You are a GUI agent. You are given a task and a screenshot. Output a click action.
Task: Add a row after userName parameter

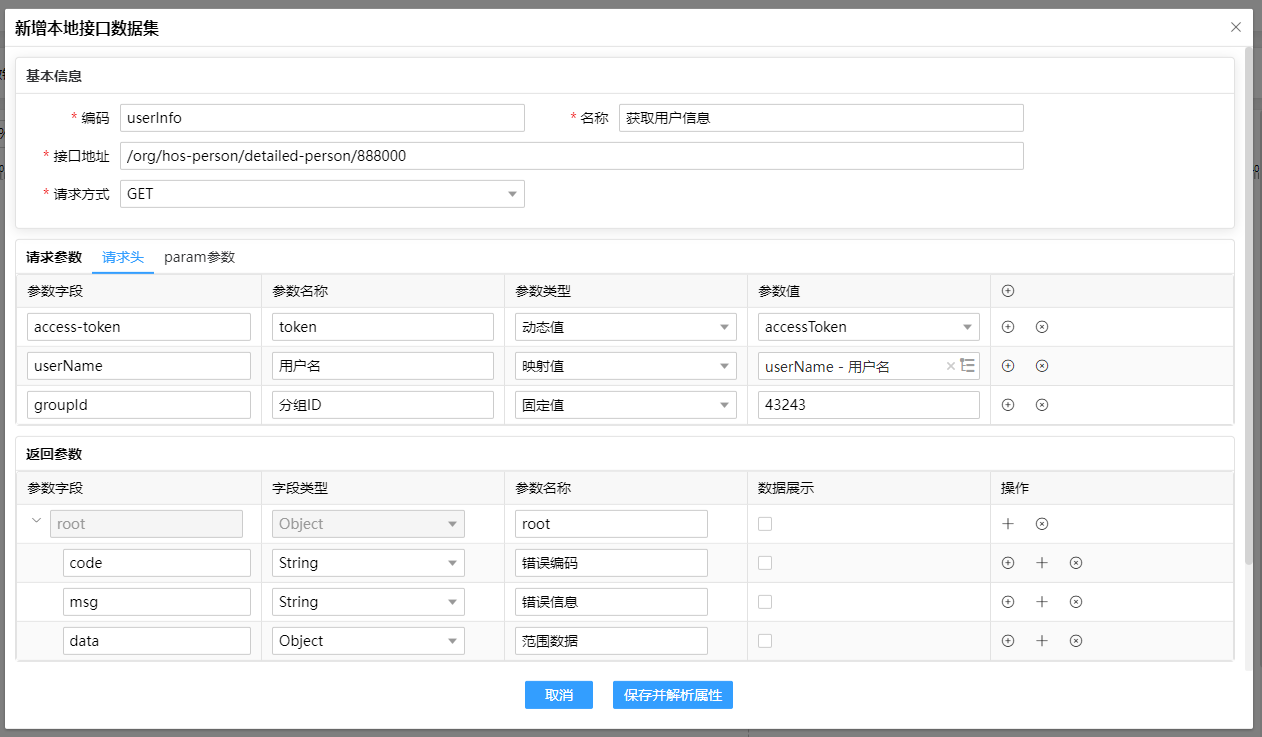(1008, 366)
